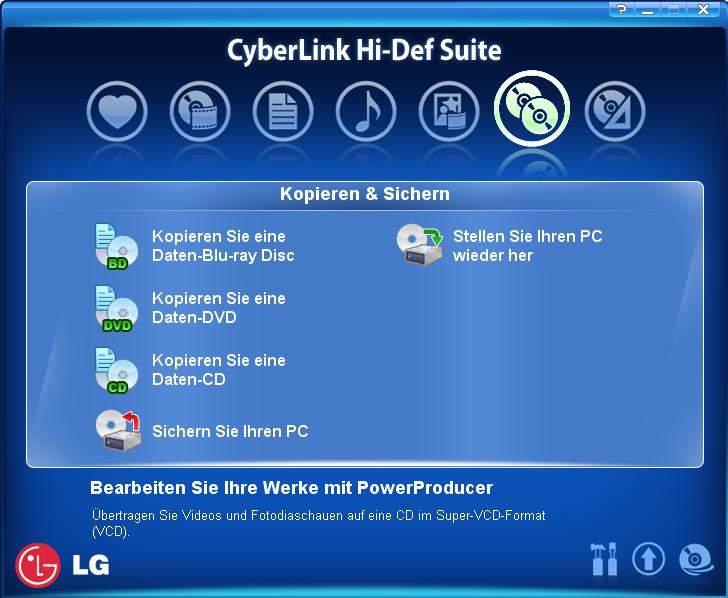Screen dimensions: 728x598
Task: Select the music note category
Action: pos(366,111)
